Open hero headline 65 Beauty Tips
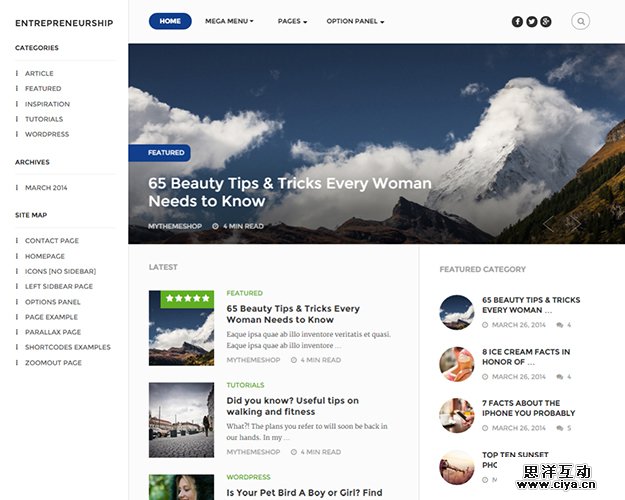 coord(290,192)
